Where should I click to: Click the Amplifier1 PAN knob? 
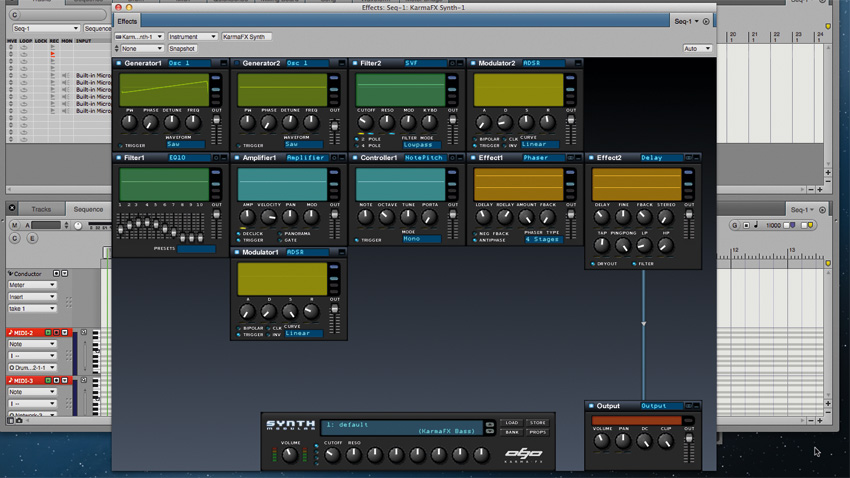290,217
